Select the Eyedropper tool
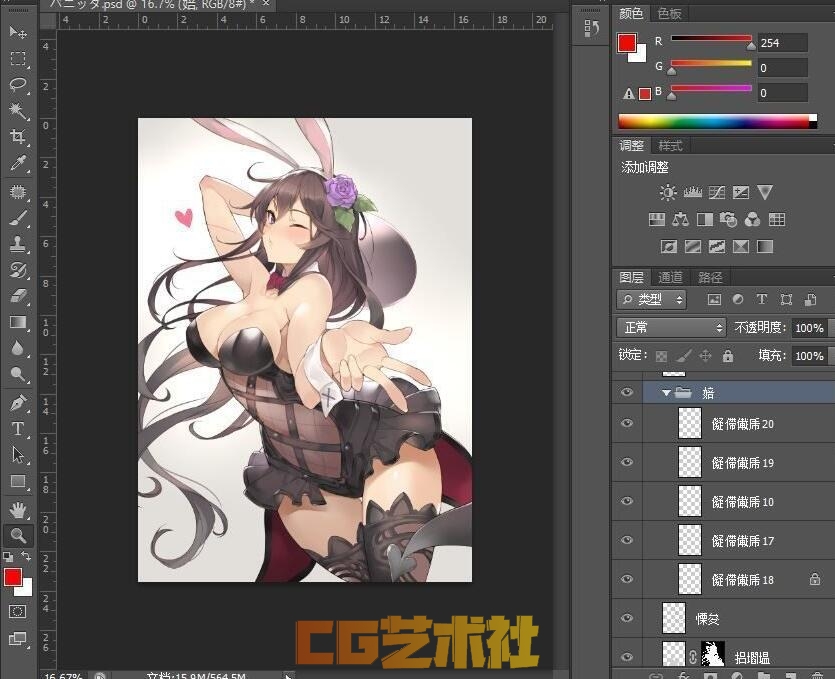The image size is (835, 679). pos(18,163)
